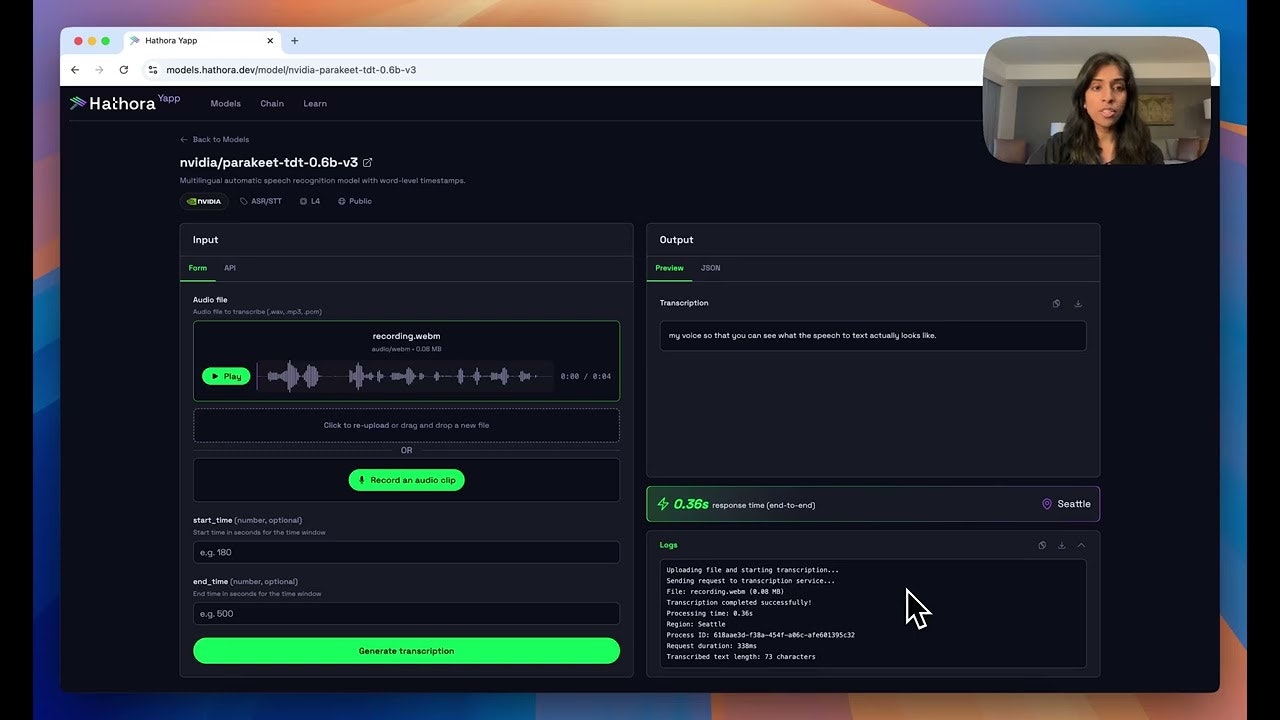Open the Learn navigation item

coord(314,103)
